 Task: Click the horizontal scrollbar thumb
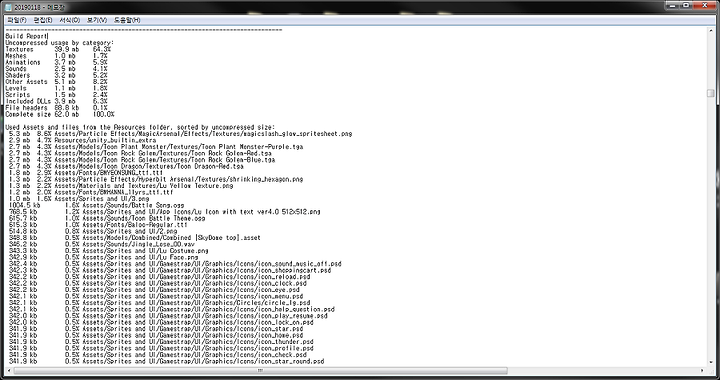pos(260,371)
